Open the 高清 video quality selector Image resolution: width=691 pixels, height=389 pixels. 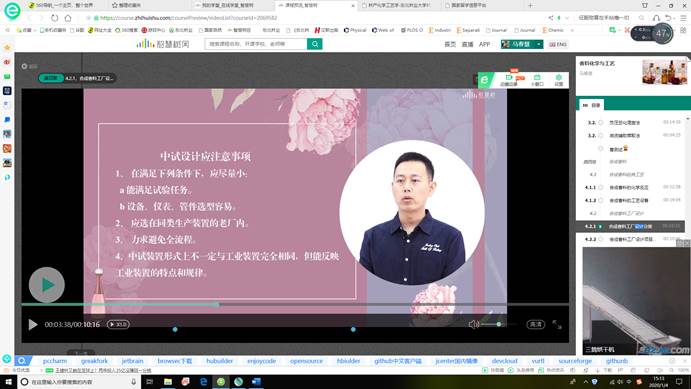click(x=535, y=324)
